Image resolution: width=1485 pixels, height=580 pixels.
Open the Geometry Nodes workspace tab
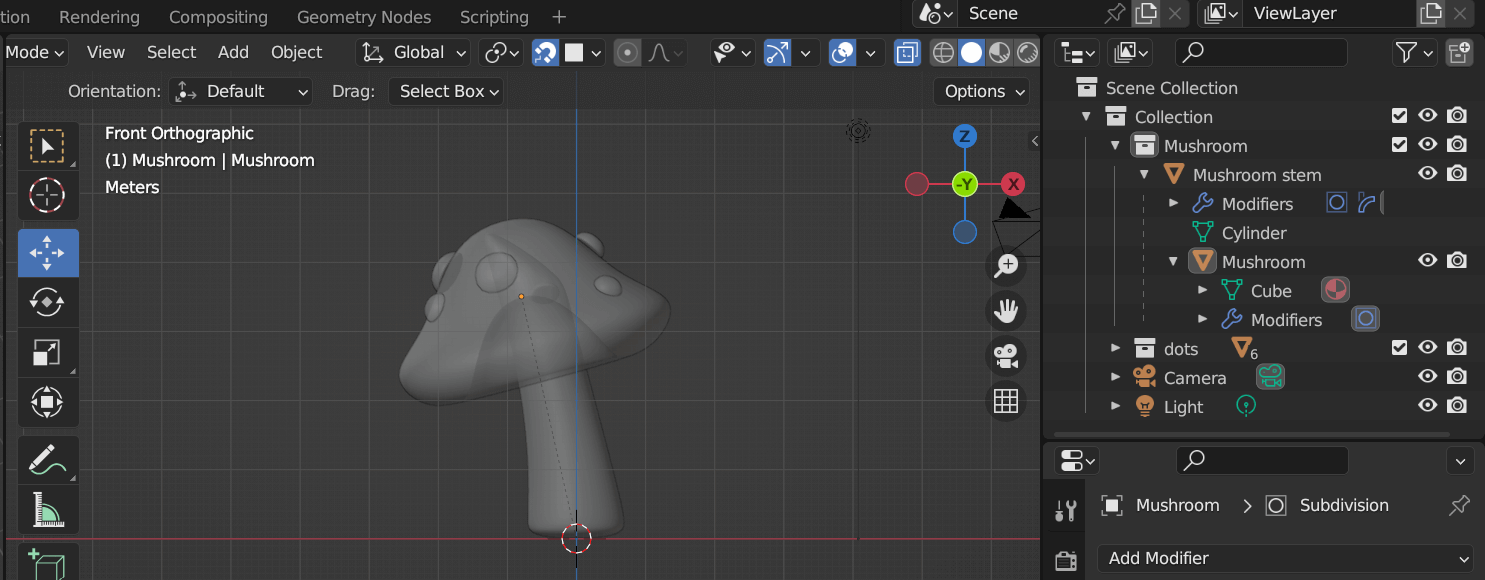point(364,17)
